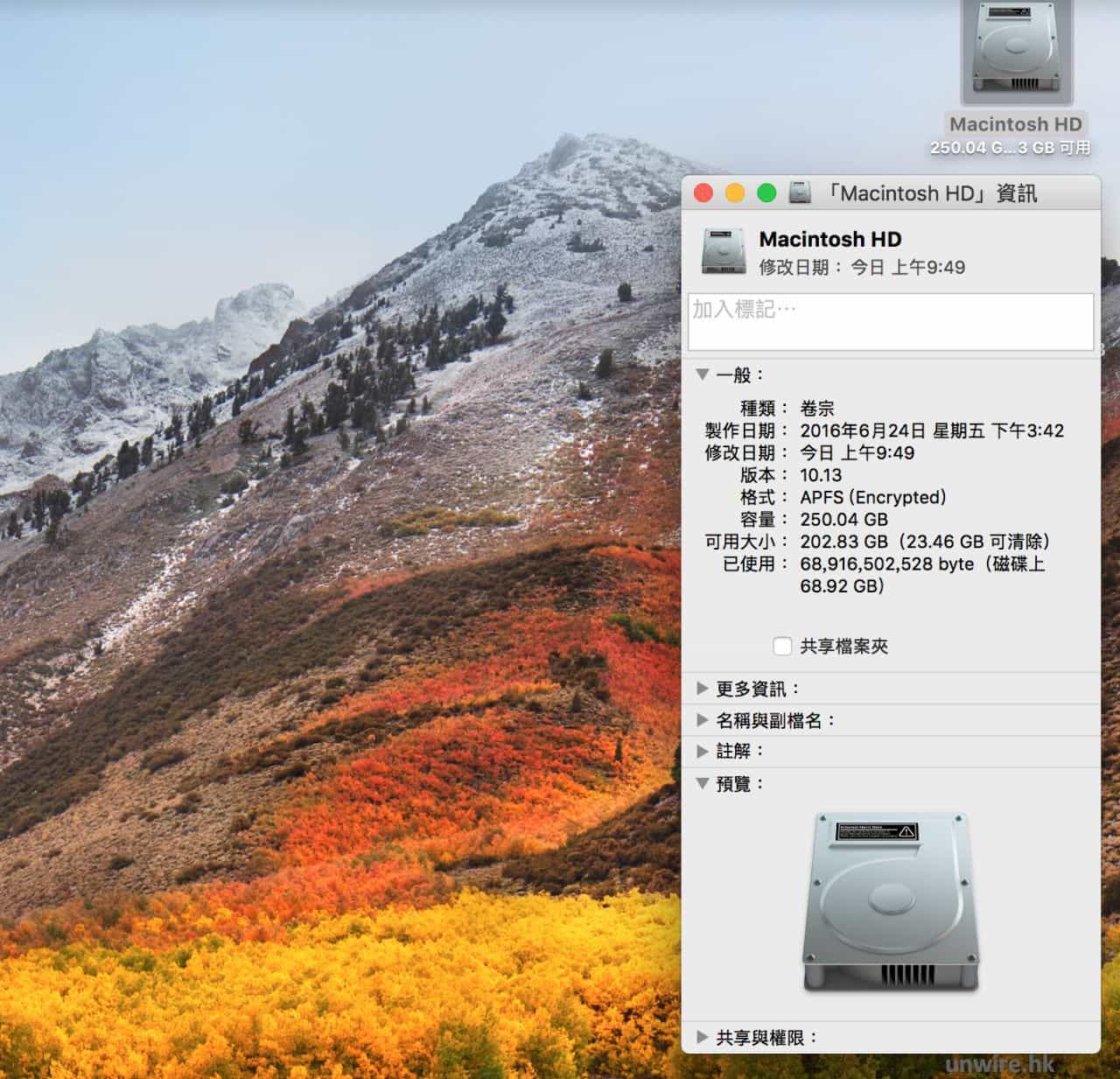Close the Macintosh HD info window
Viewport: 1120px width, 1079px height.
703,193
